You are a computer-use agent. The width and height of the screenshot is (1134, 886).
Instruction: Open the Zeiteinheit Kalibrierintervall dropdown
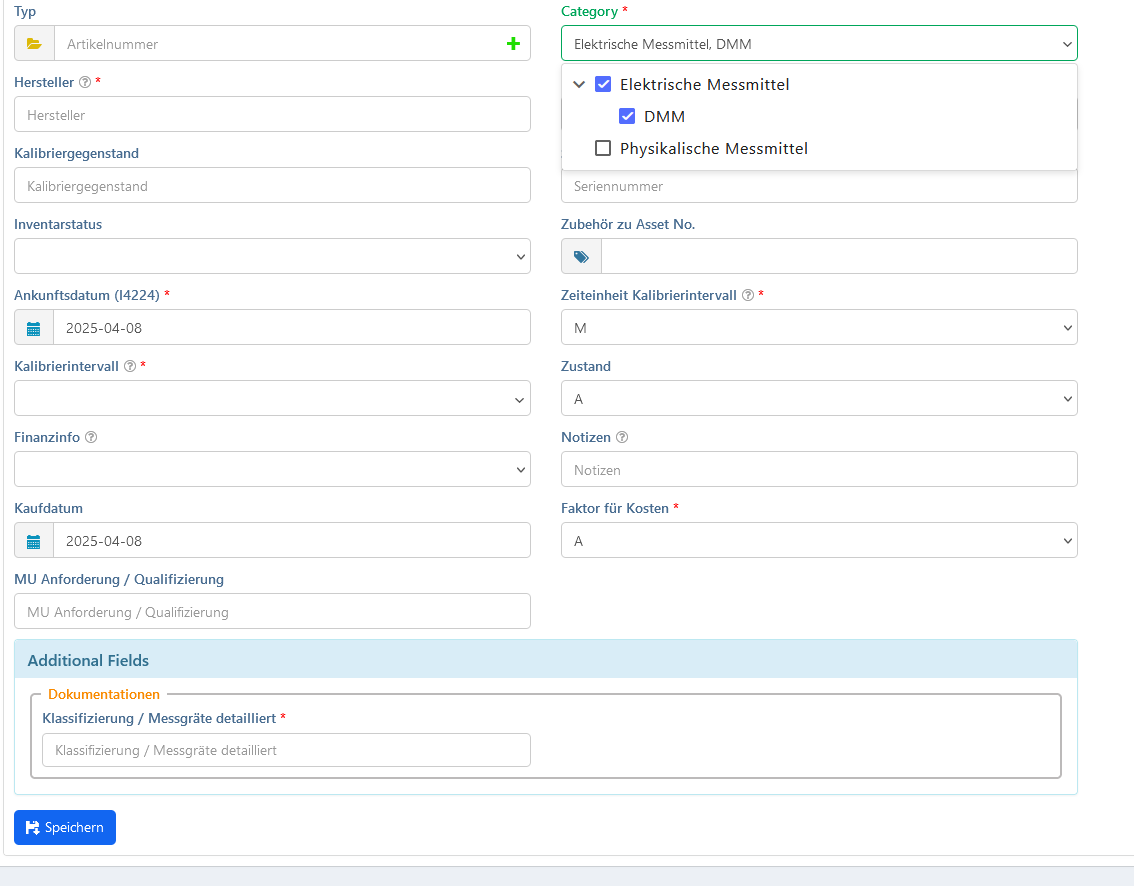818,328
